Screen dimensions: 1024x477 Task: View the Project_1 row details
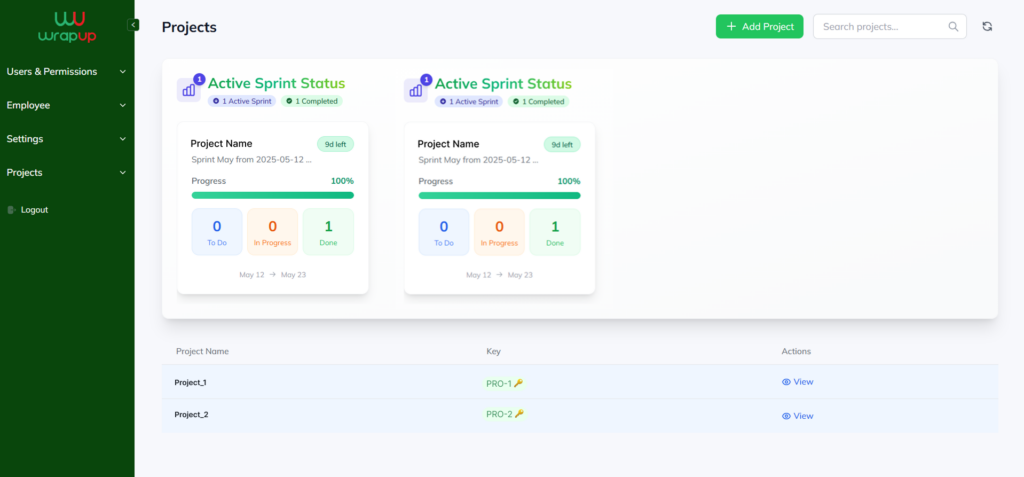click(797, 382)
